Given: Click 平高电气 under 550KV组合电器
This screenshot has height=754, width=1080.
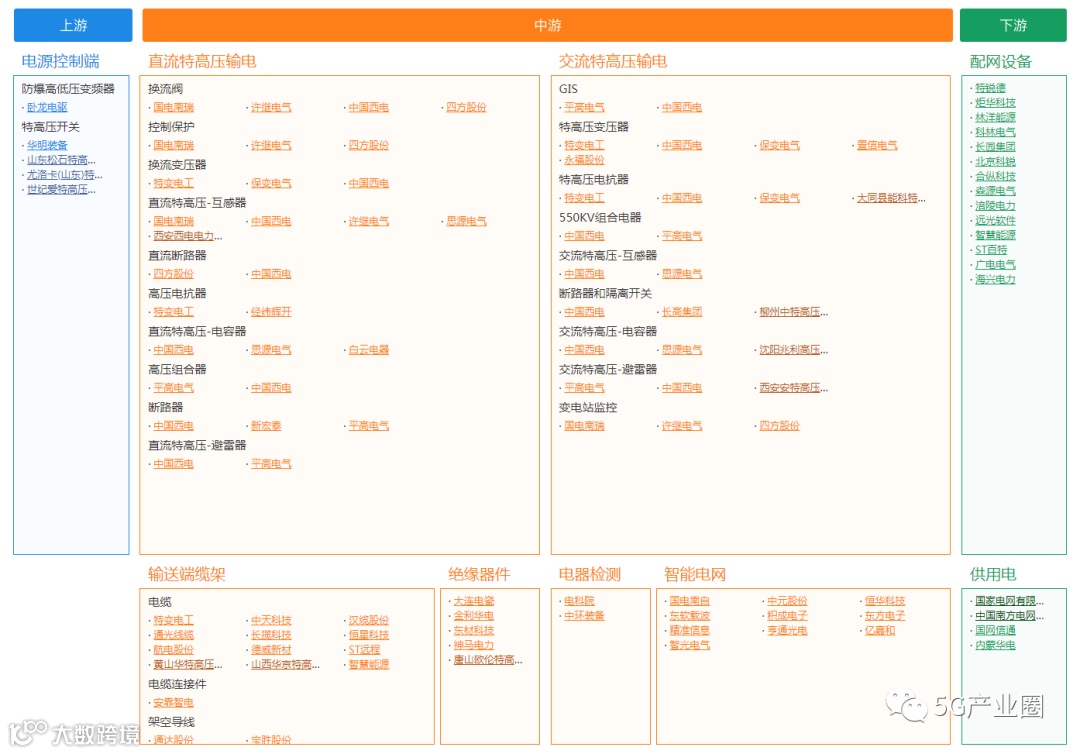Looking at the screenshot, I should [682, 236].
